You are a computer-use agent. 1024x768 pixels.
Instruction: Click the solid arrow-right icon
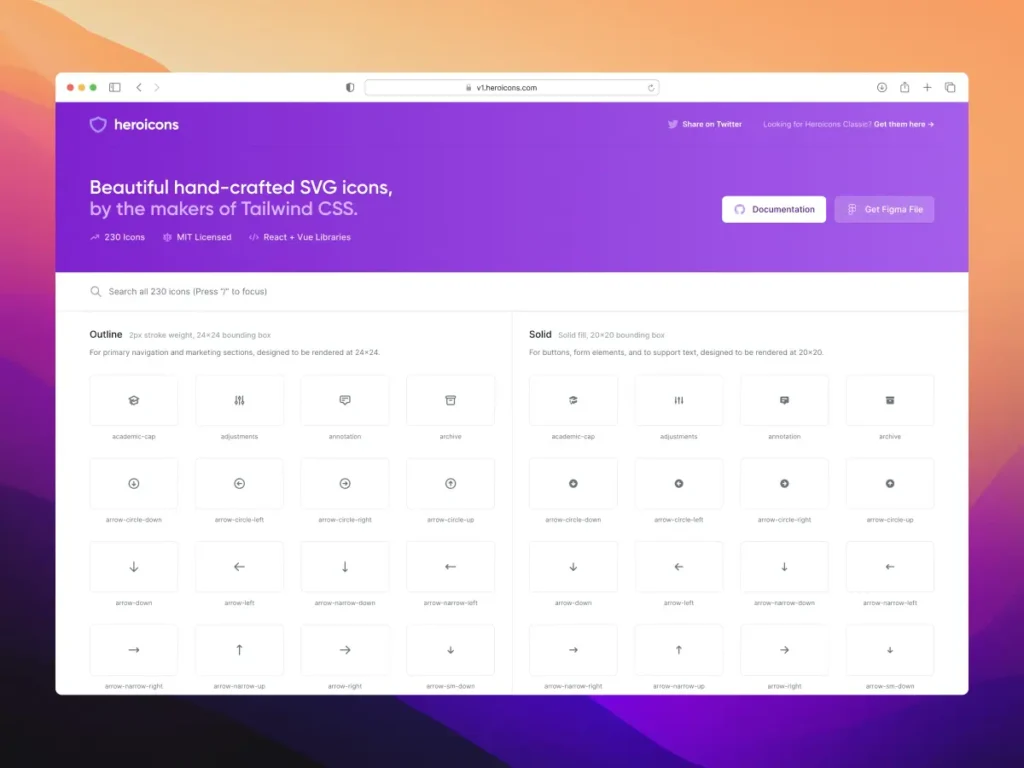(x=784, y=649)
